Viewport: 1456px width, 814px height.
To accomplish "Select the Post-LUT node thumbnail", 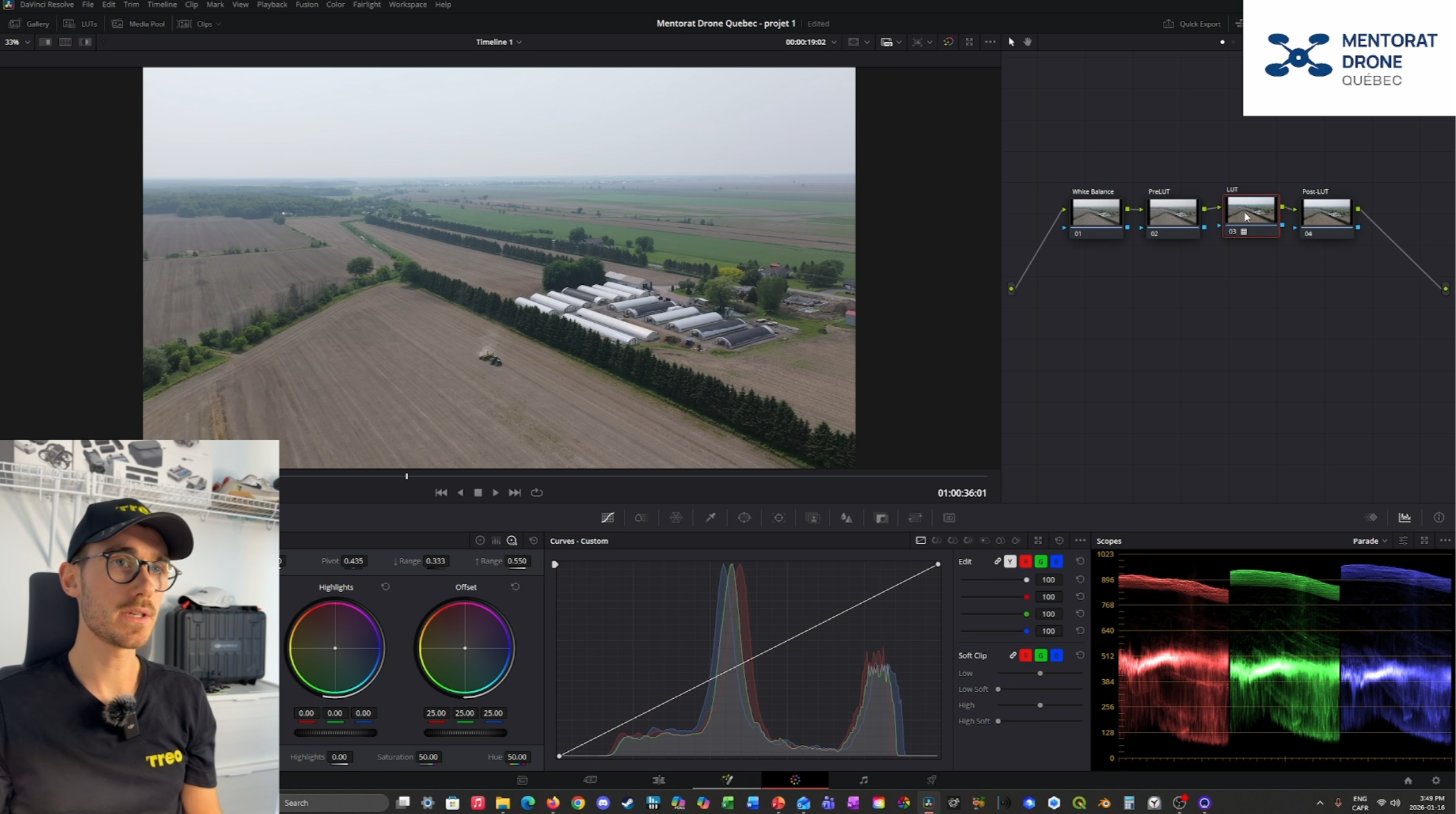I will (1326, 212).
